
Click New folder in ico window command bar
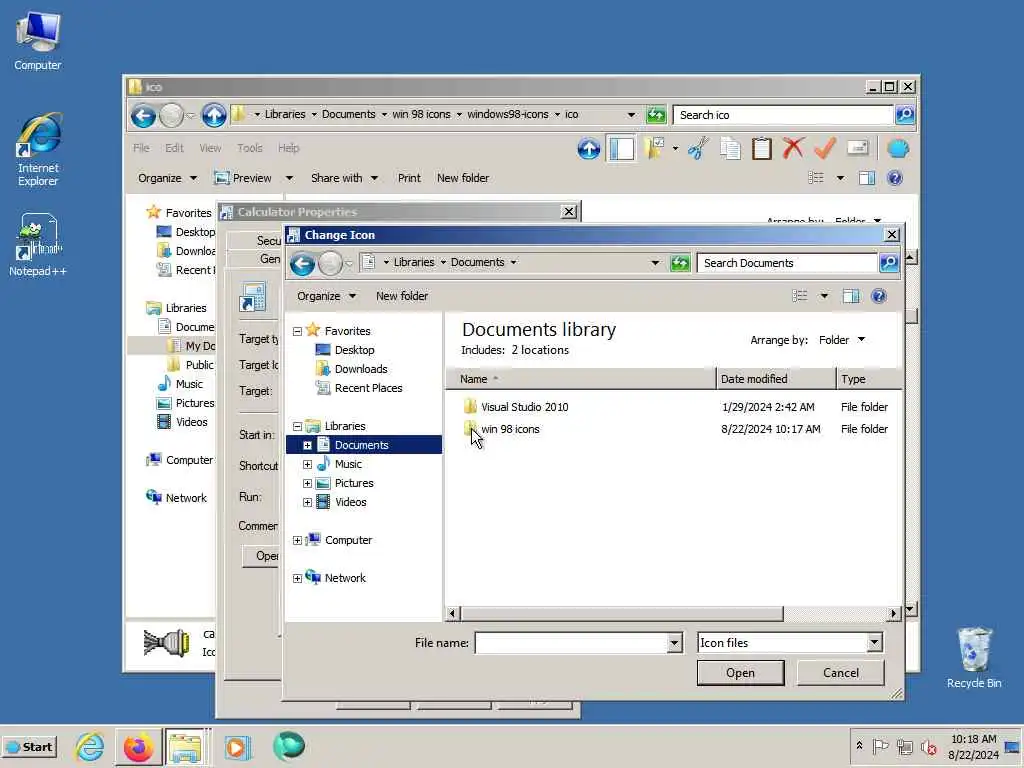coord(462,178)
